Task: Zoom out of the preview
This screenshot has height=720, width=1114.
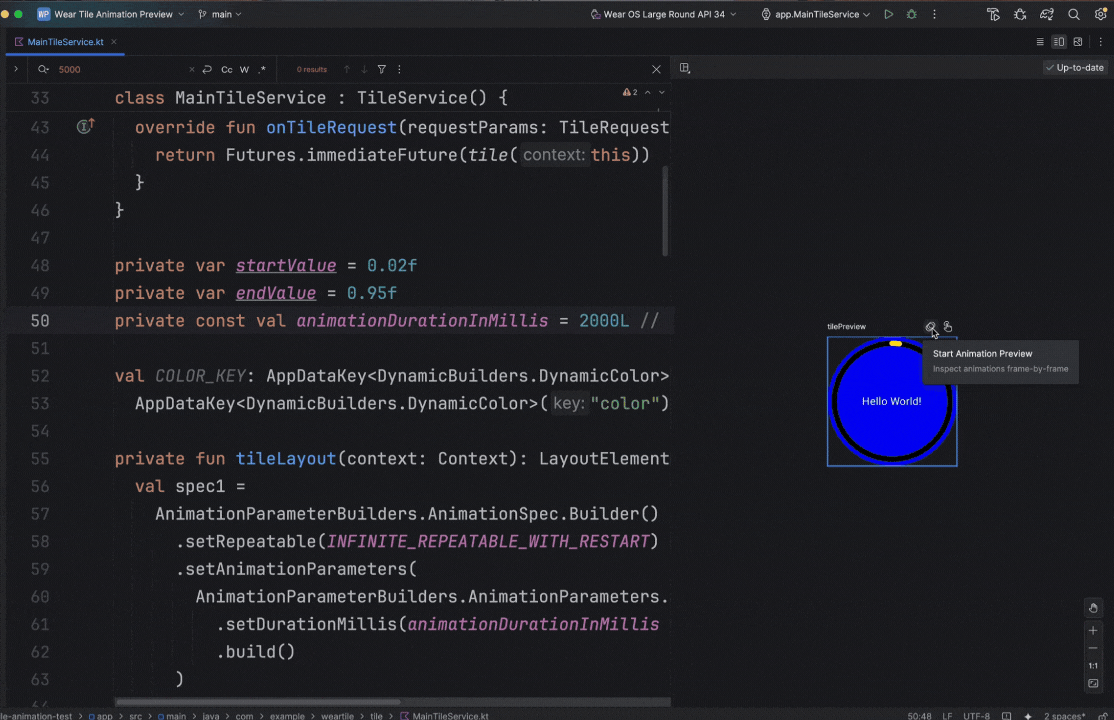Action: coord(1093,648)
